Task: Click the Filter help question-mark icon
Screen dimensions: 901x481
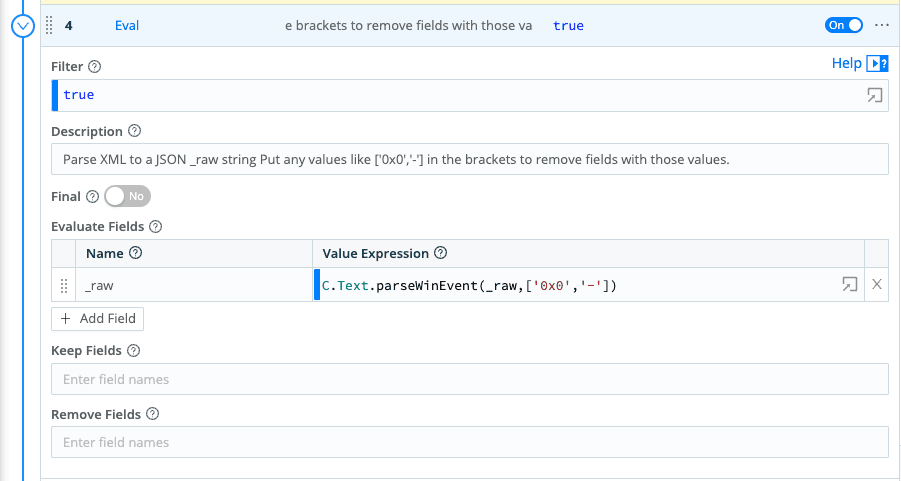Action: (x=95, y=67)
